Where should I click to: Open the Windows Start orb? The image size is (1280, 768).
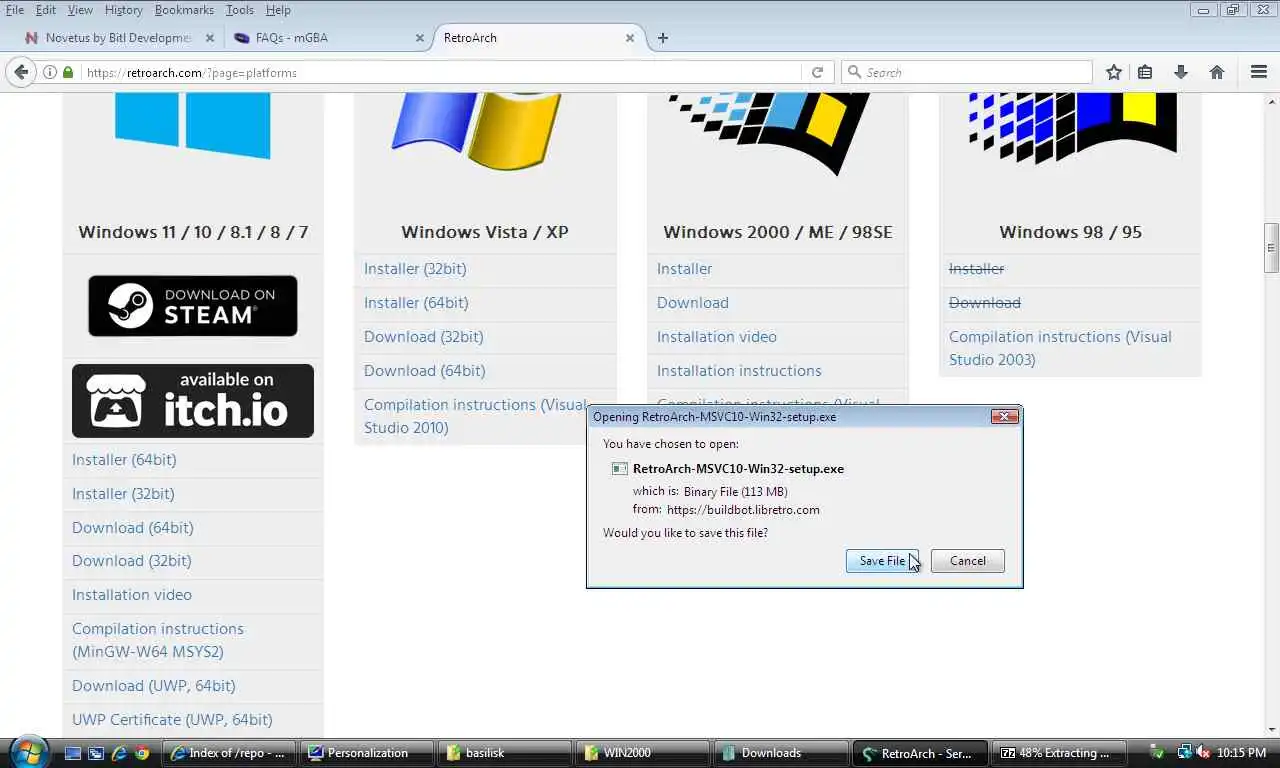tap(28, 752)
